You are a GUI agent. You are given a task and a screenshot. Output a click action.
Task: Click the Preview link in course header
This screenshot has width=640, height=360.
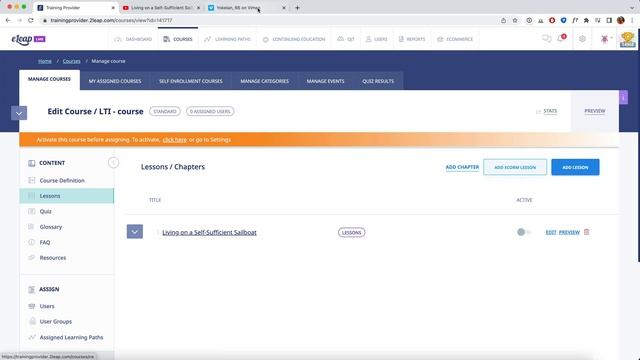tap(595, 111)
